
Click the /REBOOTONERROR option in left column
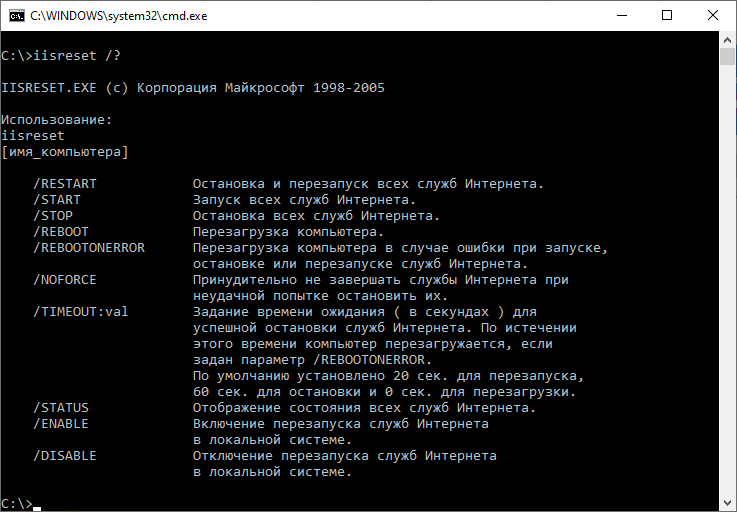[89, 248]
